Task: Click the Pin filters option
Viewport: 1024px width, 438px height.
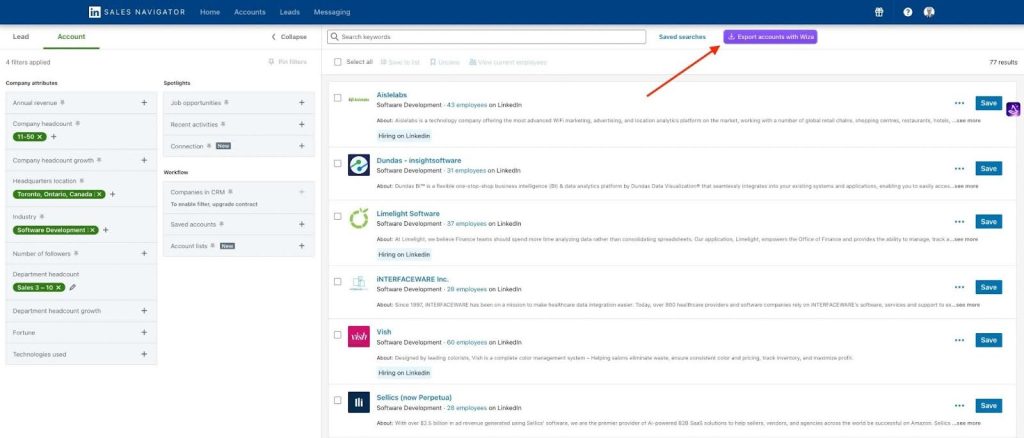Action: tap(287, 62)
